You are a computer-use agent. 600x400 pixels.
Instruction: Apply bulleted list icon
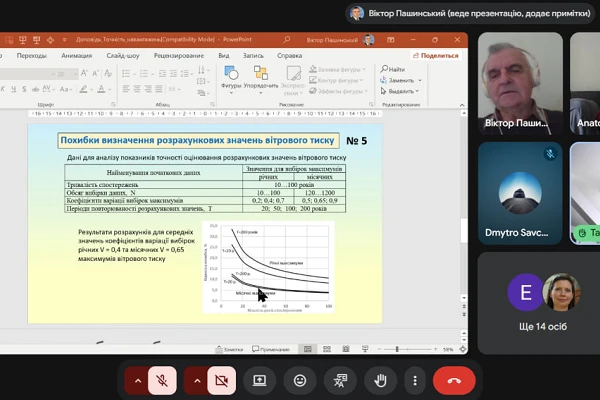click(126, 73)
